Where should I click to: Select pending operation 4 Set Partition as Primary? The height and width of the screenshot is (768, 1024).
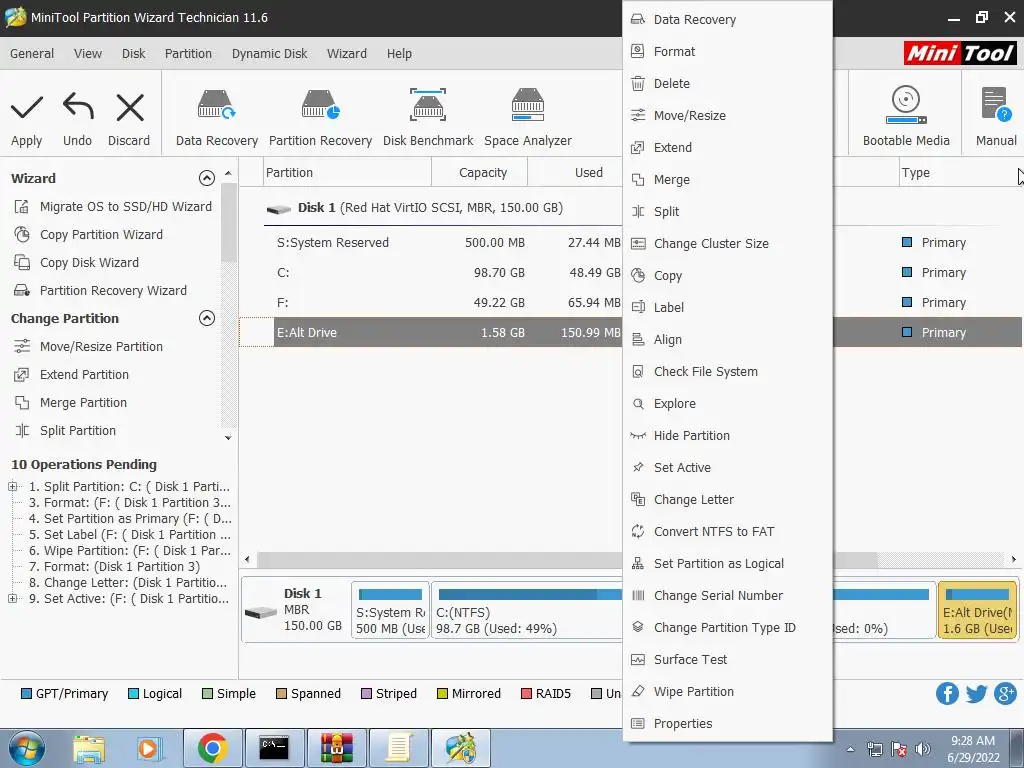pyautogui.click(x=130, y=519)
